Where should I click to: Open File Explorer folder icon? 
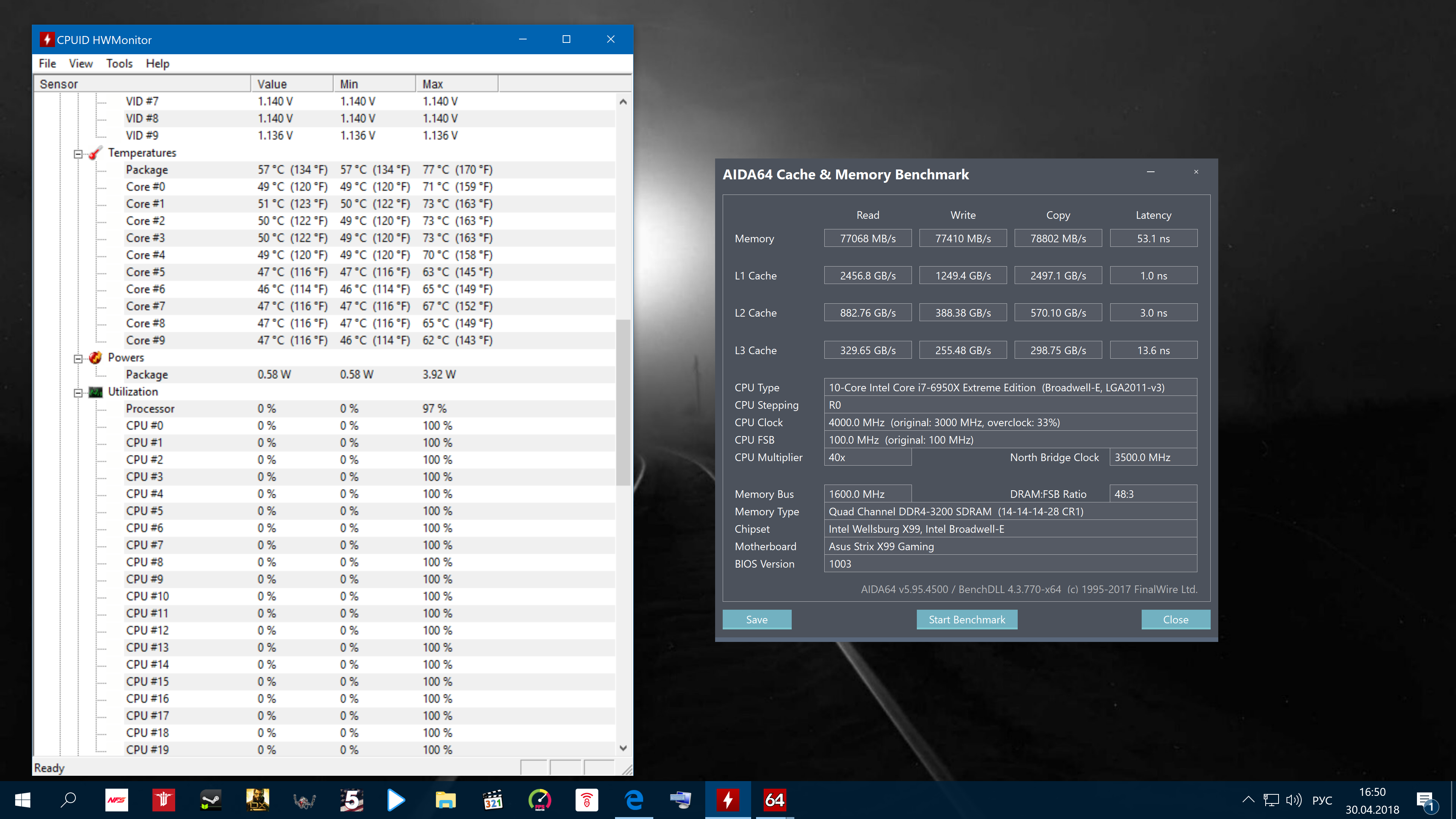coord(446,800)
